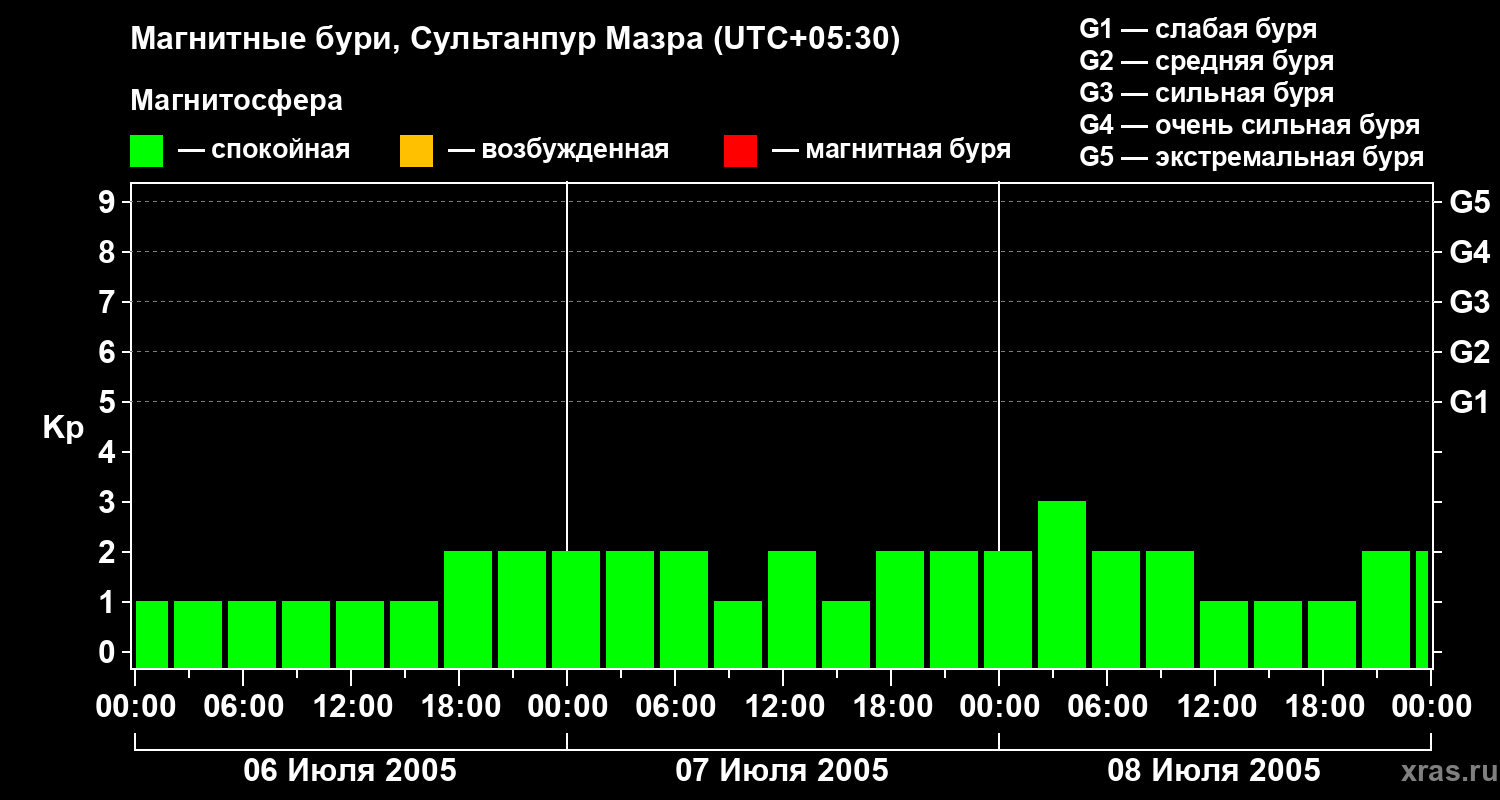The width and height of the screenshot is (1500, 800).
Task: Click the narrow first bar starting 06 Июля
Action: pyautogui.click(x=152, y=634)
